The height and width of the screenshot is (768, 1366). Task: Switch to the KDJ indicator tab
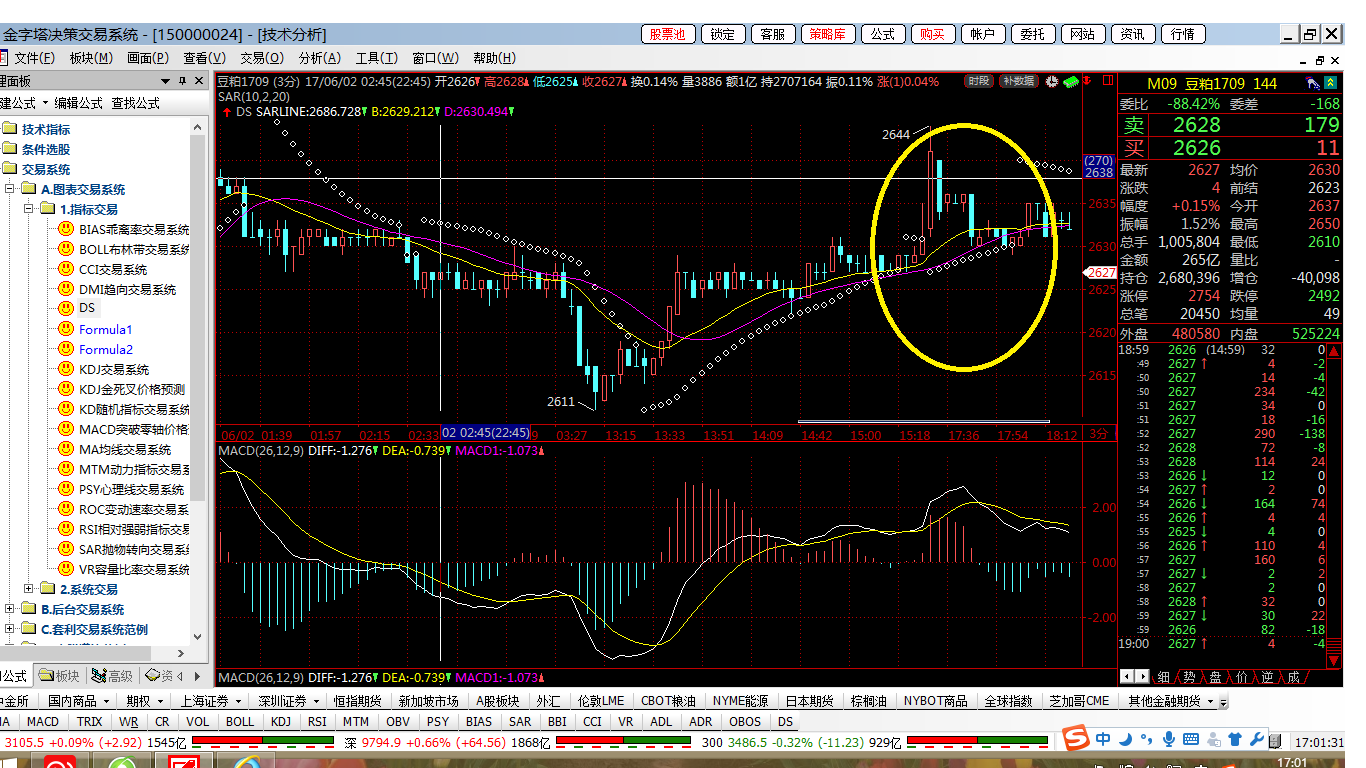[x=281, y=721]
